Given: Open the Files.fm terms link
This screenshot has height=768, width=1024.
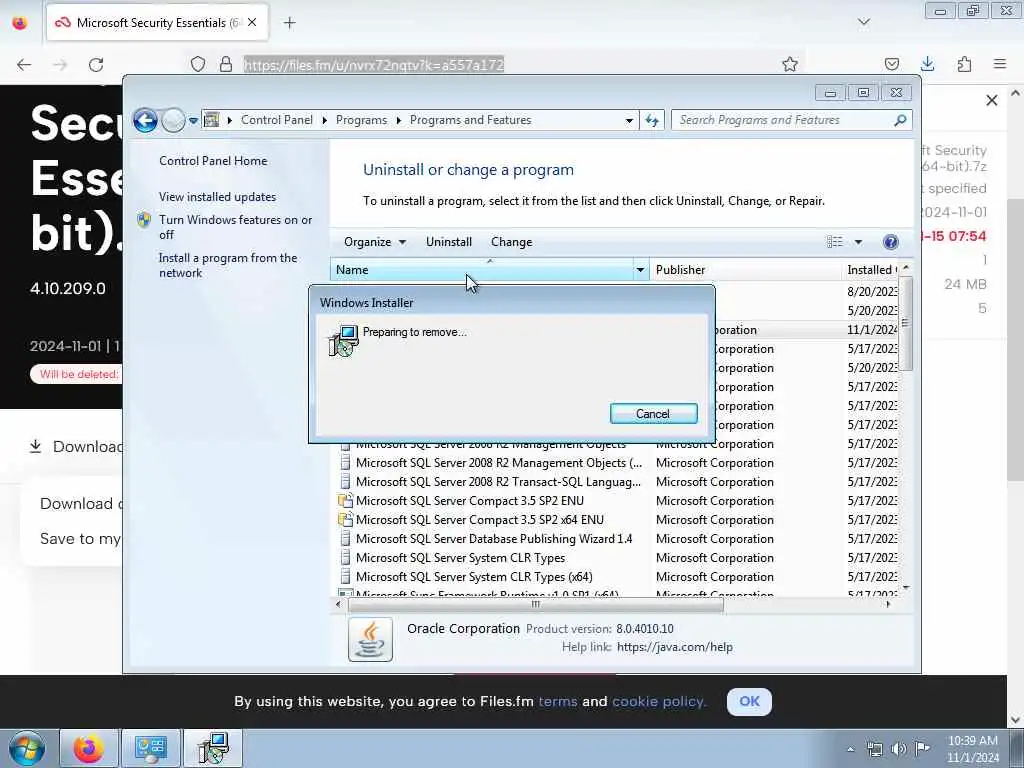Looking at the screenshot, I should [558, 701].
